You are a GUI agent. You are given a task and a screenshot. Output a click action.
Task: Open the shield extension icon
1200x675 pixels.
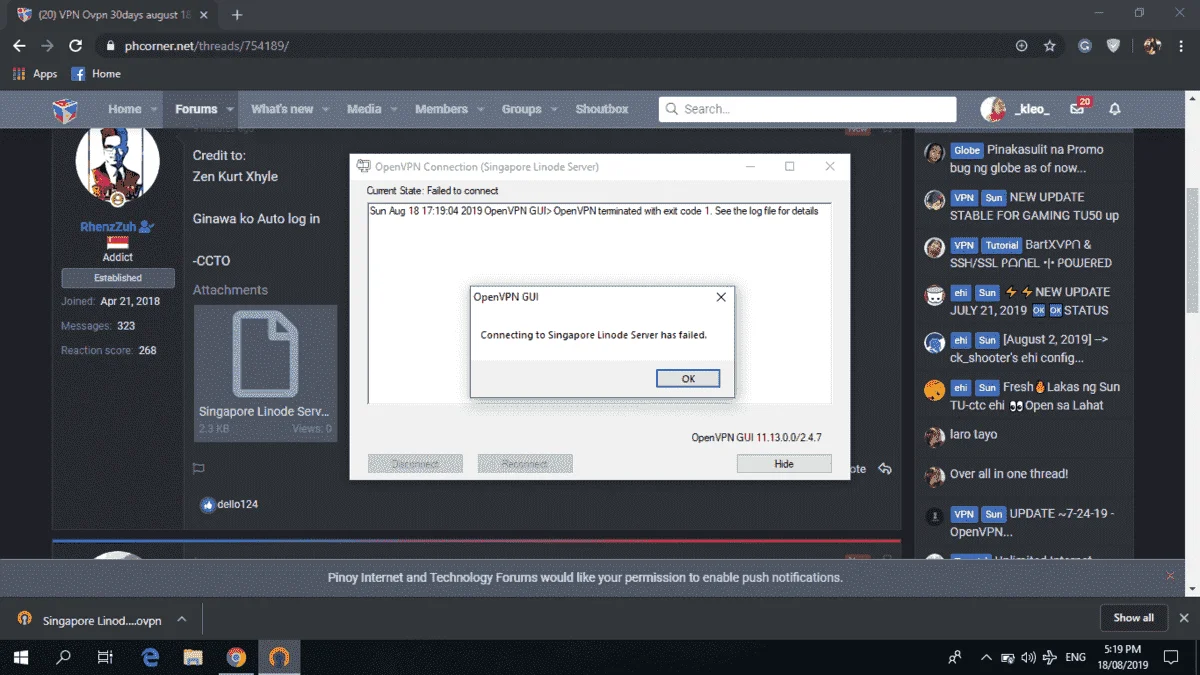coord(1113,46)
